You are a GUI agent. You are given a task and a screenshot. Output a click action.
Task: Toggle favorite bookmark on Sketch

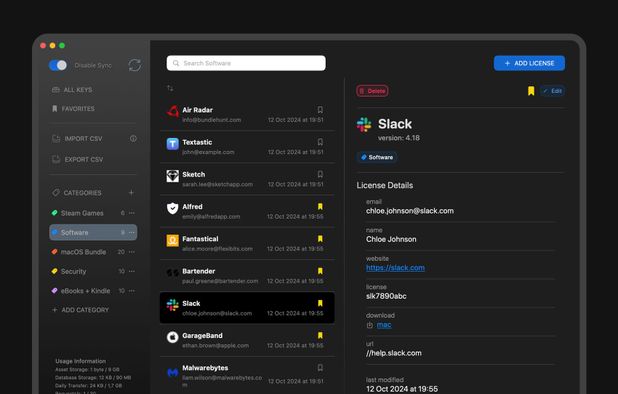320,174
